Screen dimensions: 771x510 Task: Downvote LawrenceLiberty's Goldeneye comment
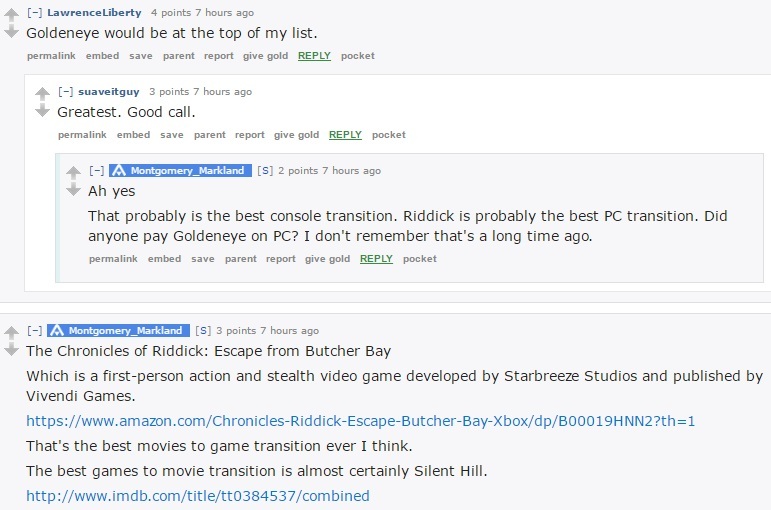coord(11,32)
